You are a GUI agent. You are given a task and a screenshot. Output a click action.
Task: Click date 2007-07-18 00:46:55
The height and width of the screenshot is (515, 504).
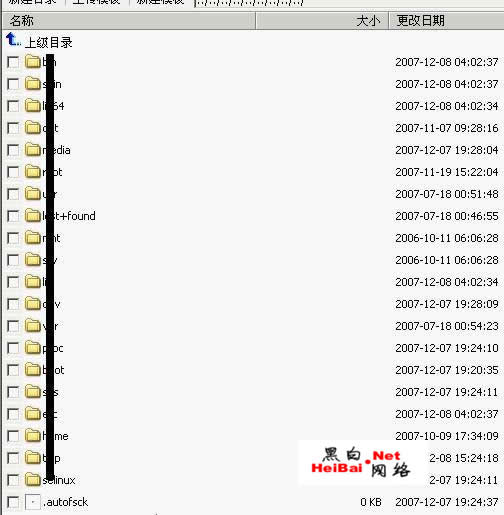pyautogui.click(x=447, y=216)
